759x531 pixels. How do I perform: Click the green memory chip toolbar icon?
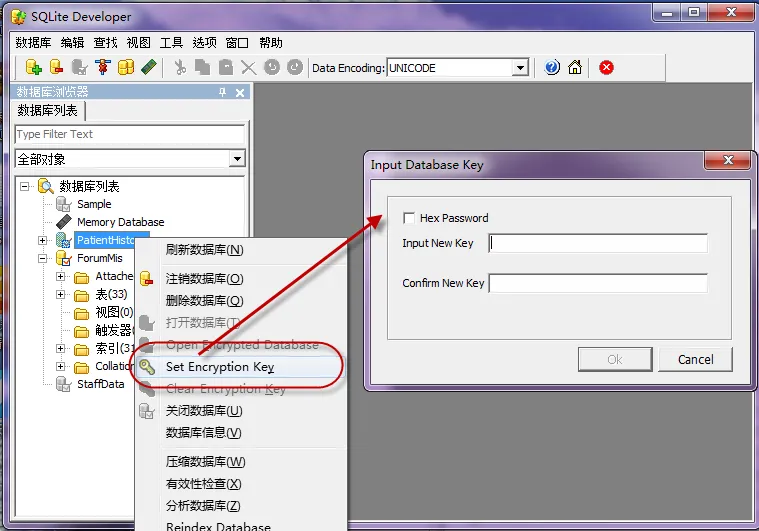pos(149,67)
